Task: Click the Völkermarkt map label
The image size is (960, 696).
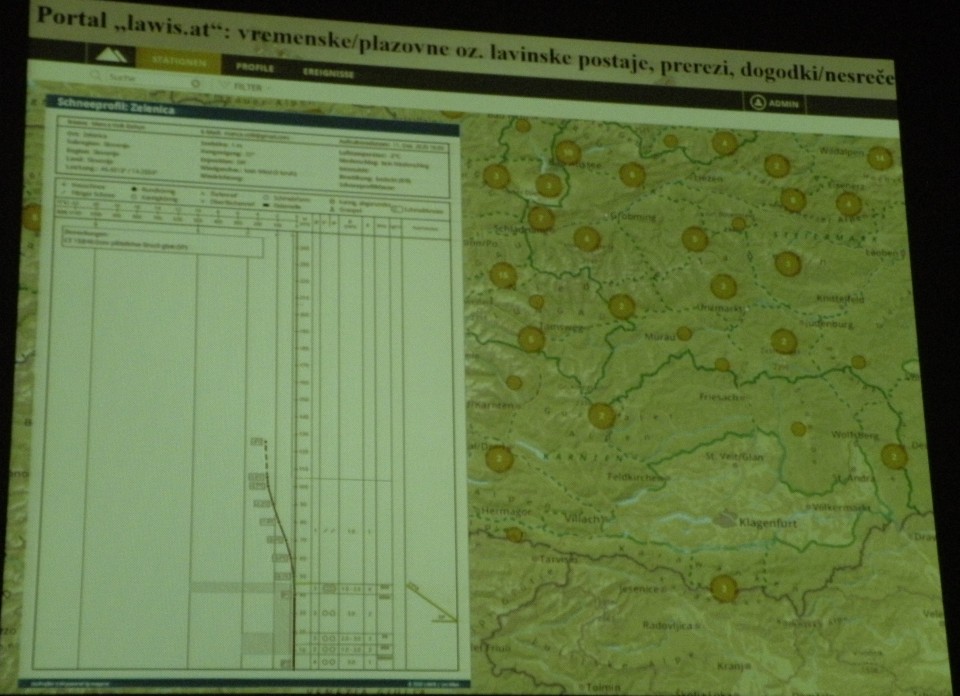Action: coord(841,507)
